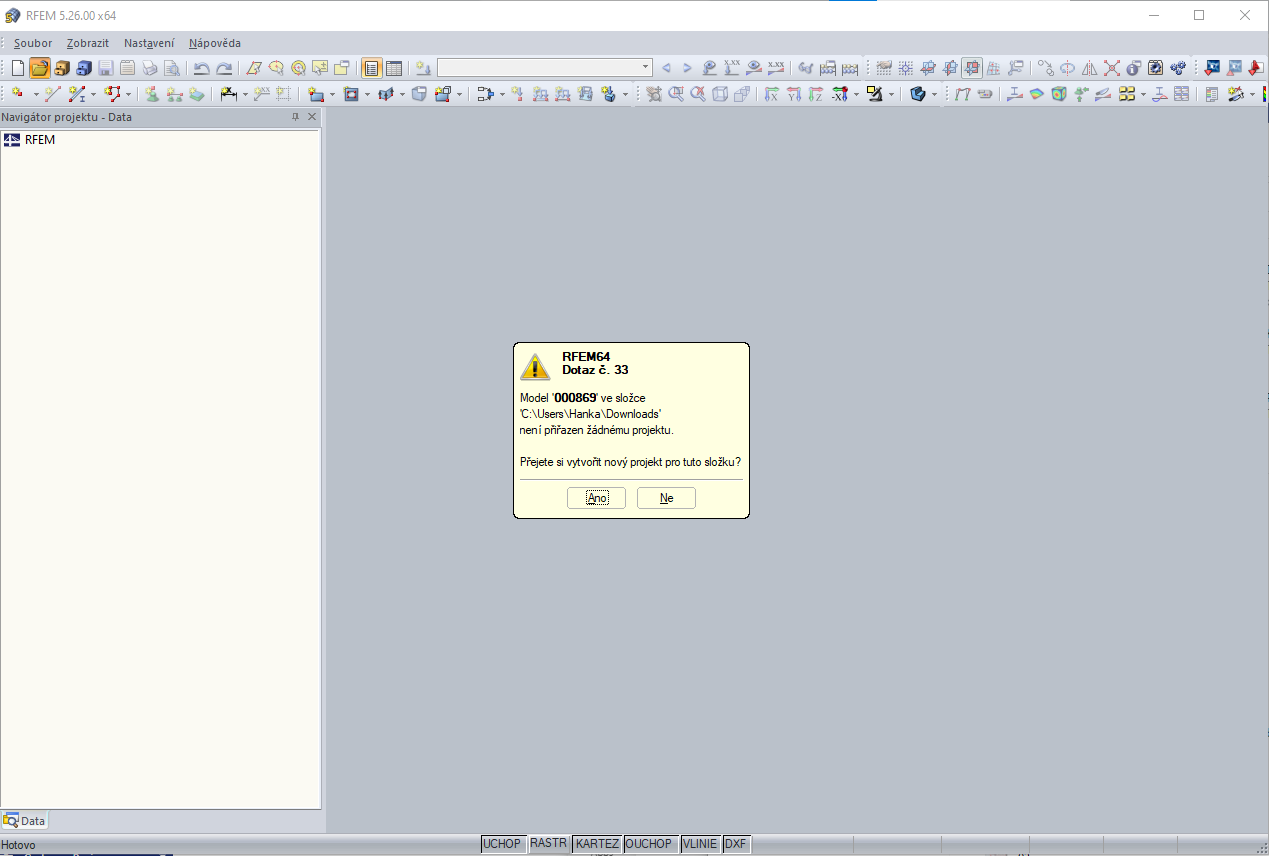Select the New Member tool icon
Image resolution: width=1269 pixels, height=856 pixels.
tap(76, 94)
